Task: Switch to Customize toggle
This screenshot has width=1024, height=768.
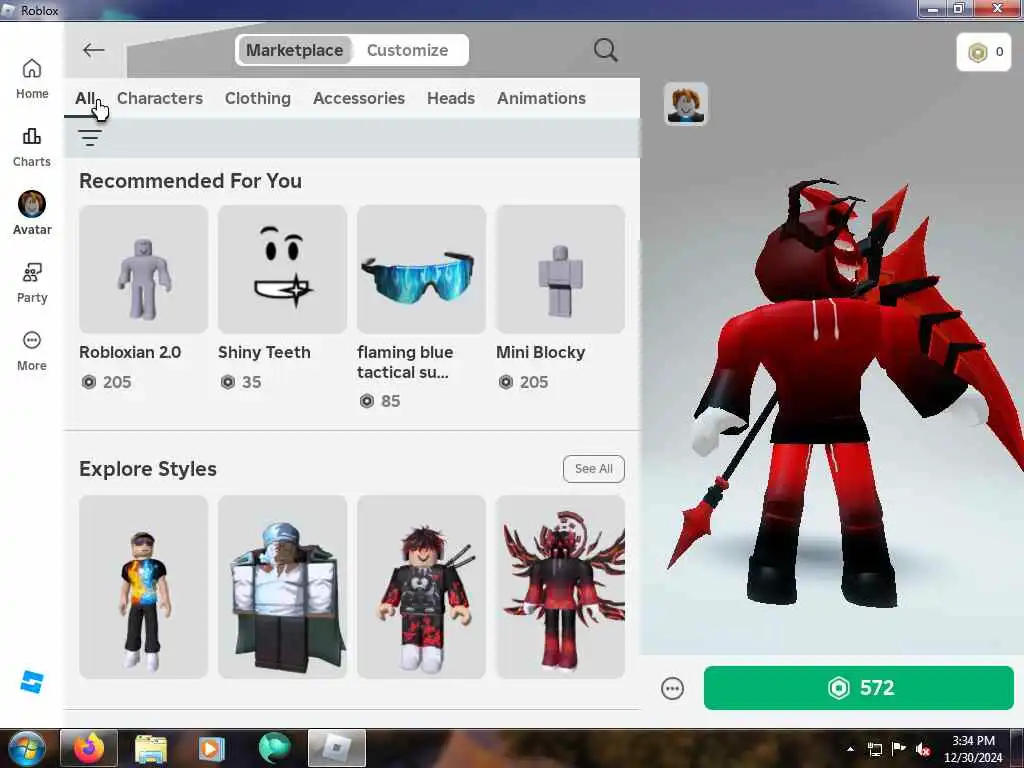Action: pyautogui.click(x=408, y=50)
